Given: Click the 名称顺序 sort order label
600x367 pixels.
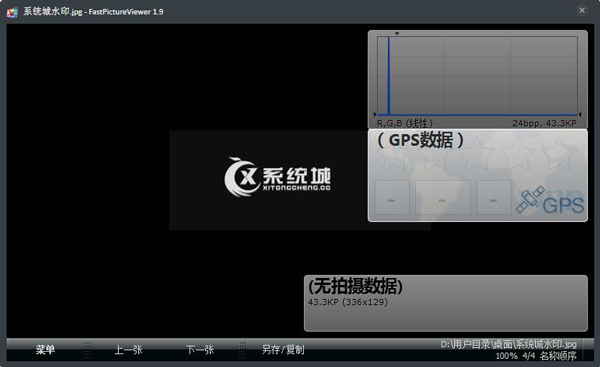Looking at the screenshot, I should click(x=558, y=356).
